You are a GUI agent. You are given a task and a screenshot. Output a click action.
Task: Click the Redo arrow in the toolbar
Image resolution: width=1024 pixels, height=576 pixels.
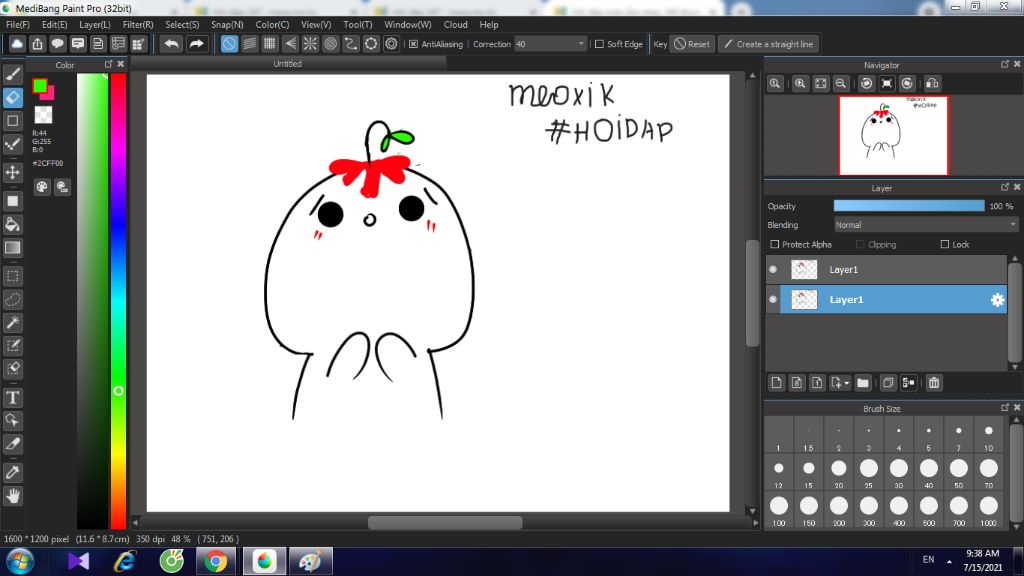(196, 44)
